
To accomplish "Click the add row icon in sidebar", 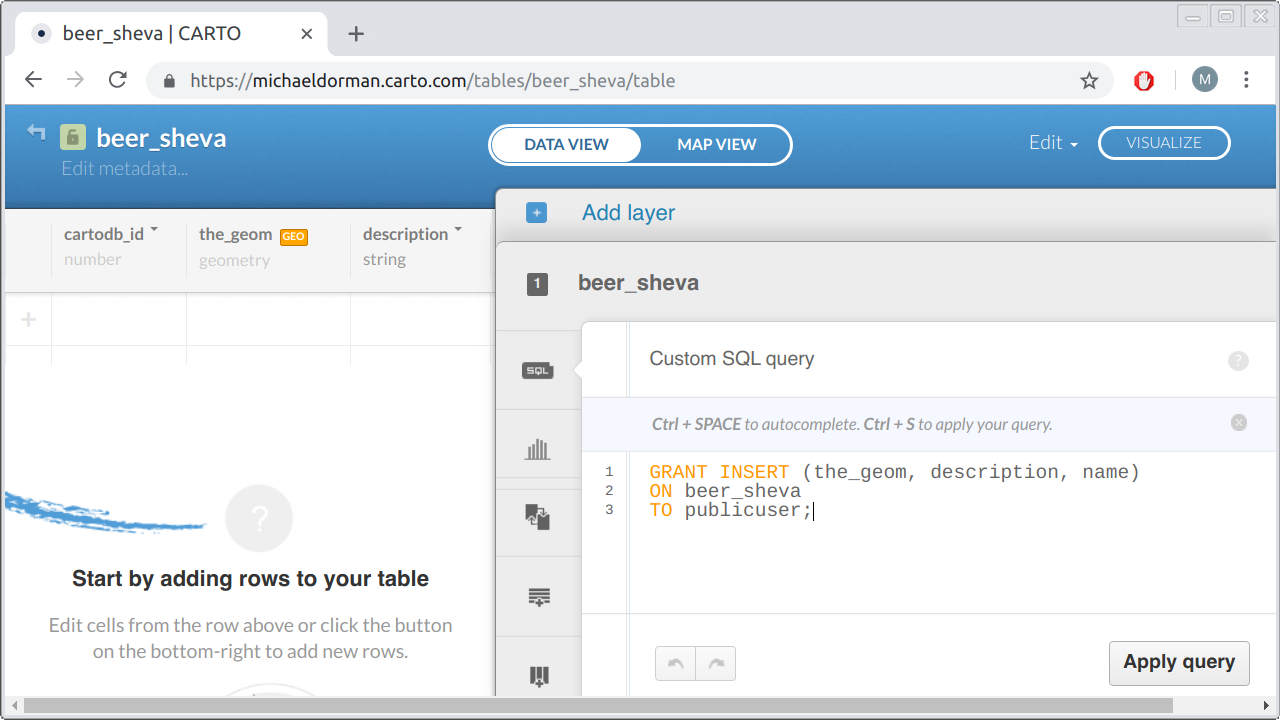I will [538, 597].
